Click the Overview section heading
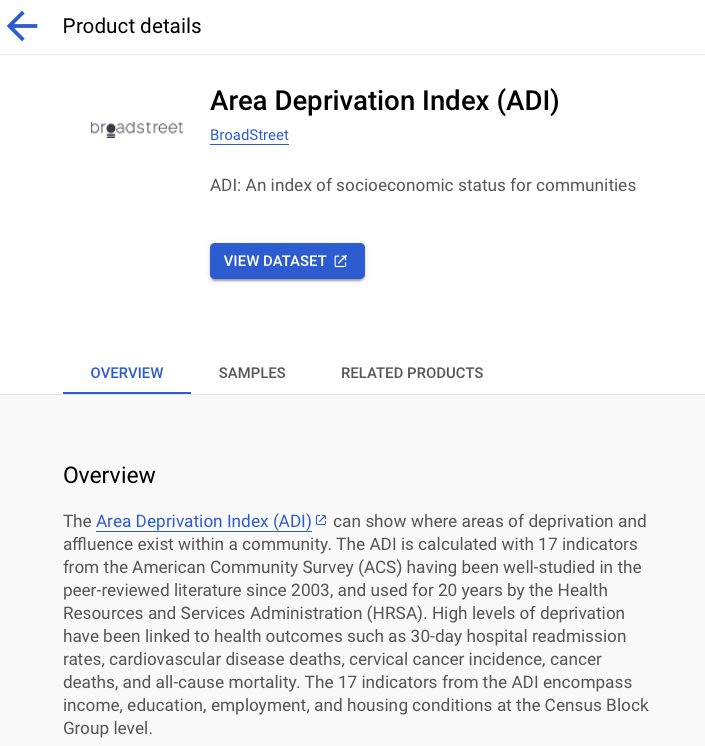 (x=109, y=475)
